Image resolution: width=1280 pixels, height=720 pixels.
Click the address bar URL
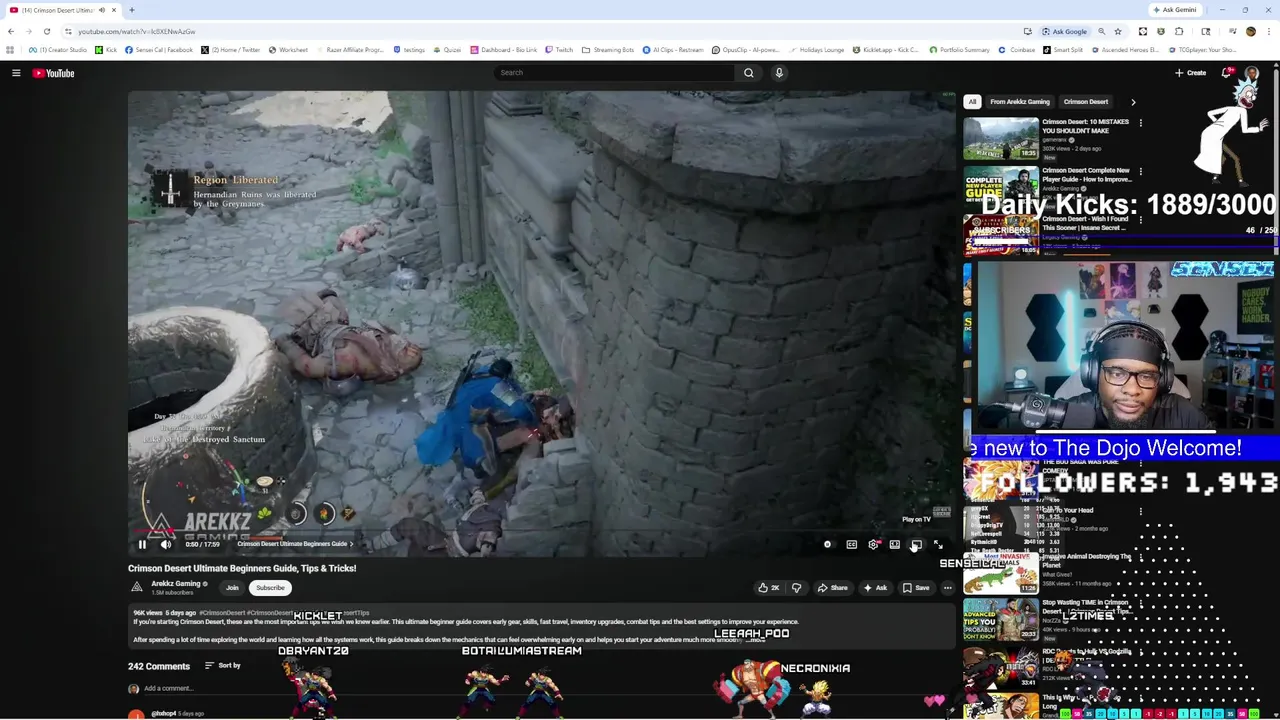tap(137, 31)
